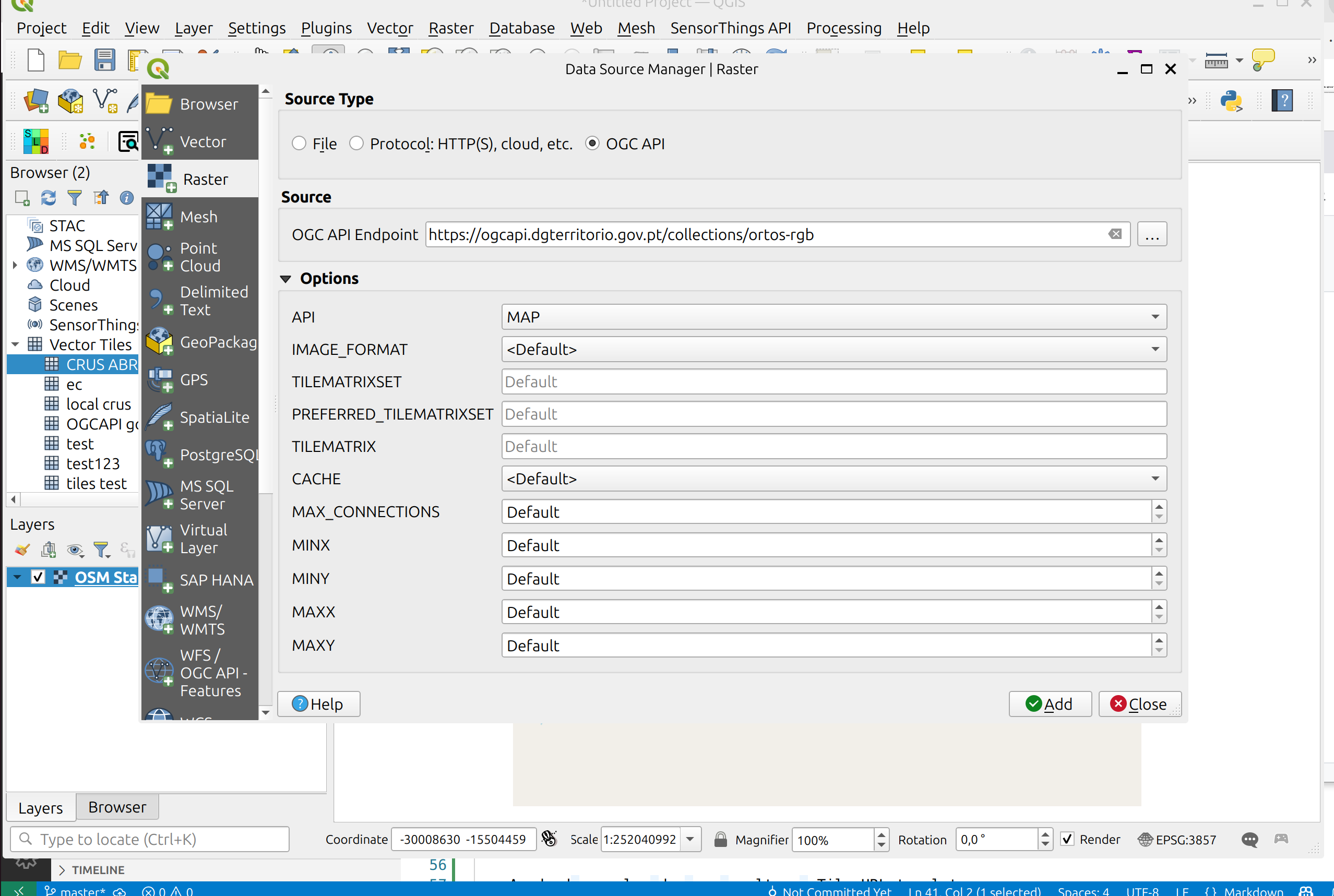Screen dimensions: 1334x896
Task: Open the SensorThings API menu
Action: coord(731,28)
